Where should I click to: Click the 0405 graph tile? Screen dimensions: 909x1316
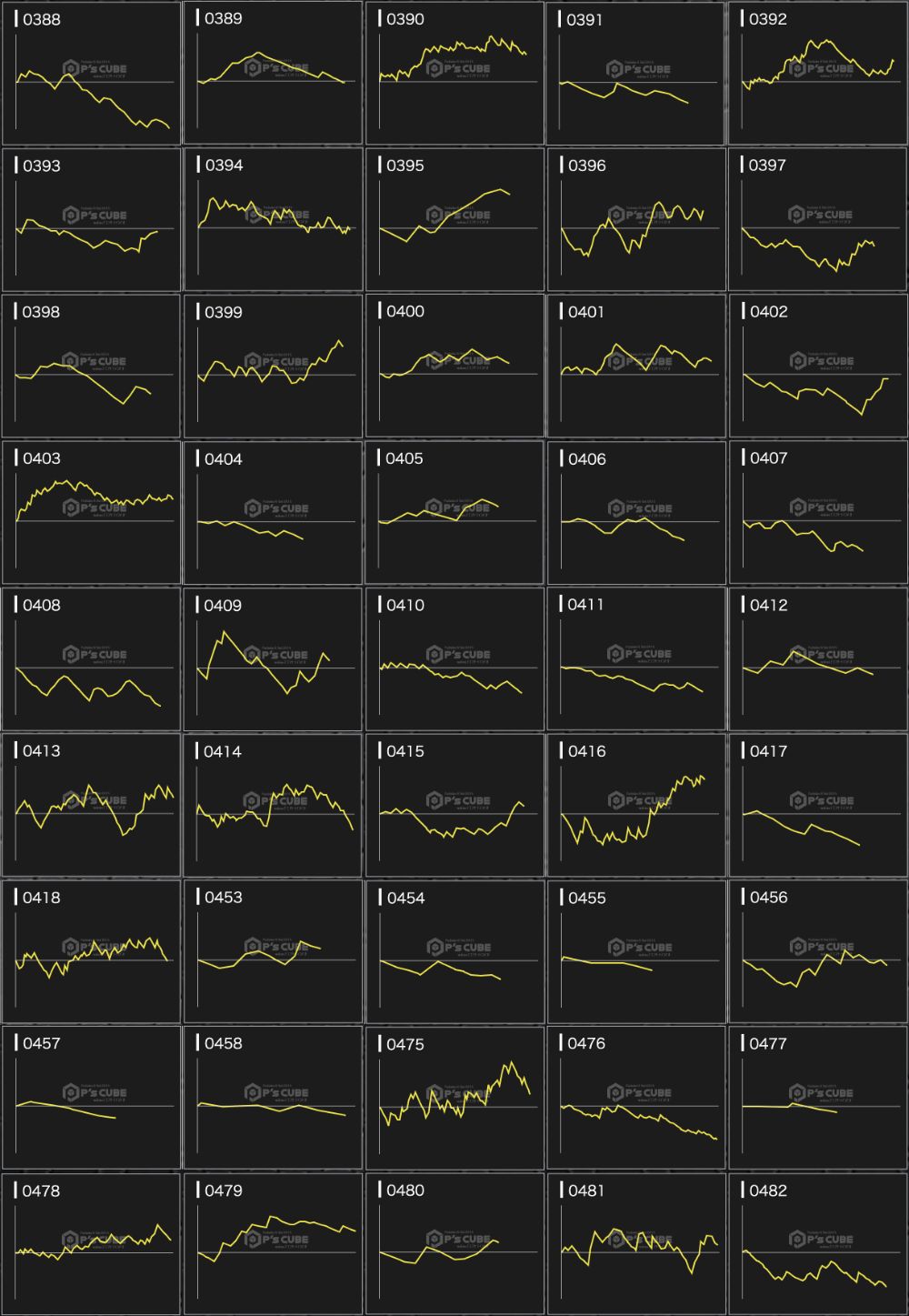(x=454, y=512)
